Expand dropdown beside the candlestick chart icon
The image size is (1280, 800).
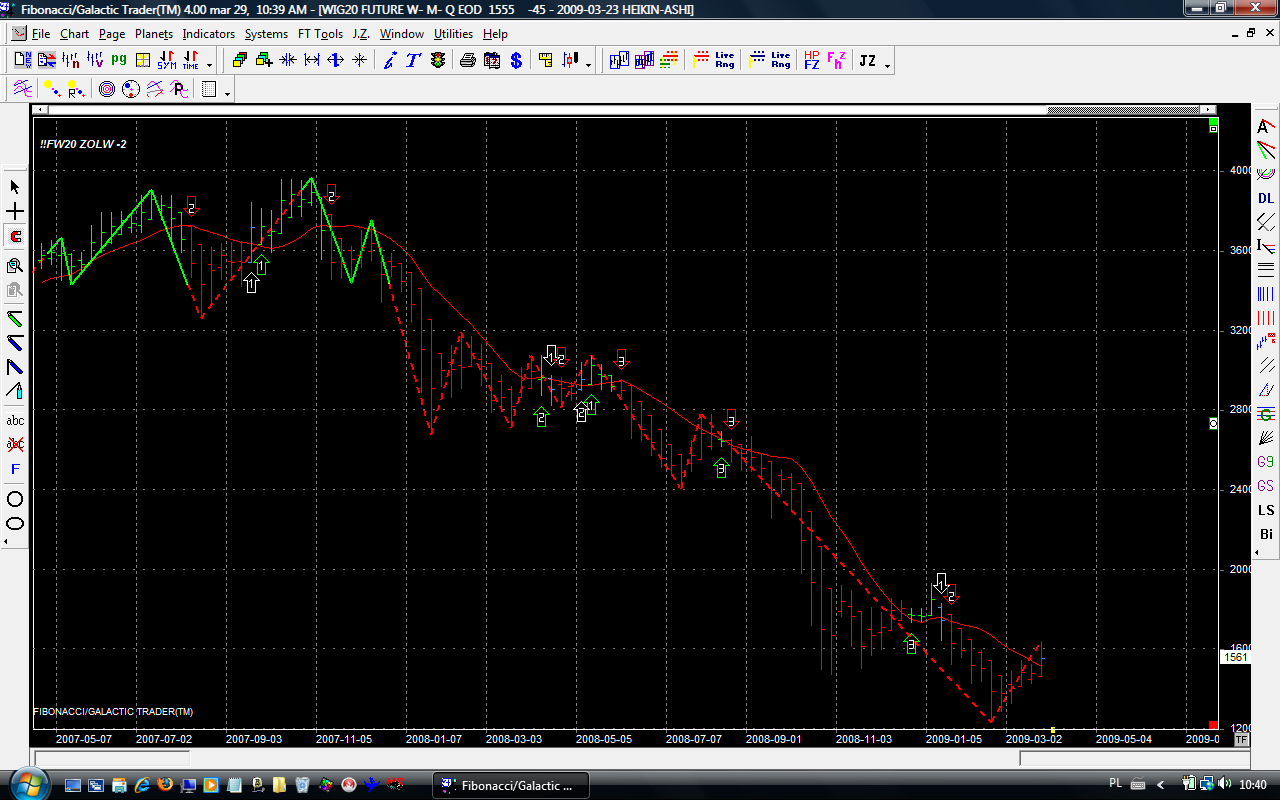click(x=588, y=65)
